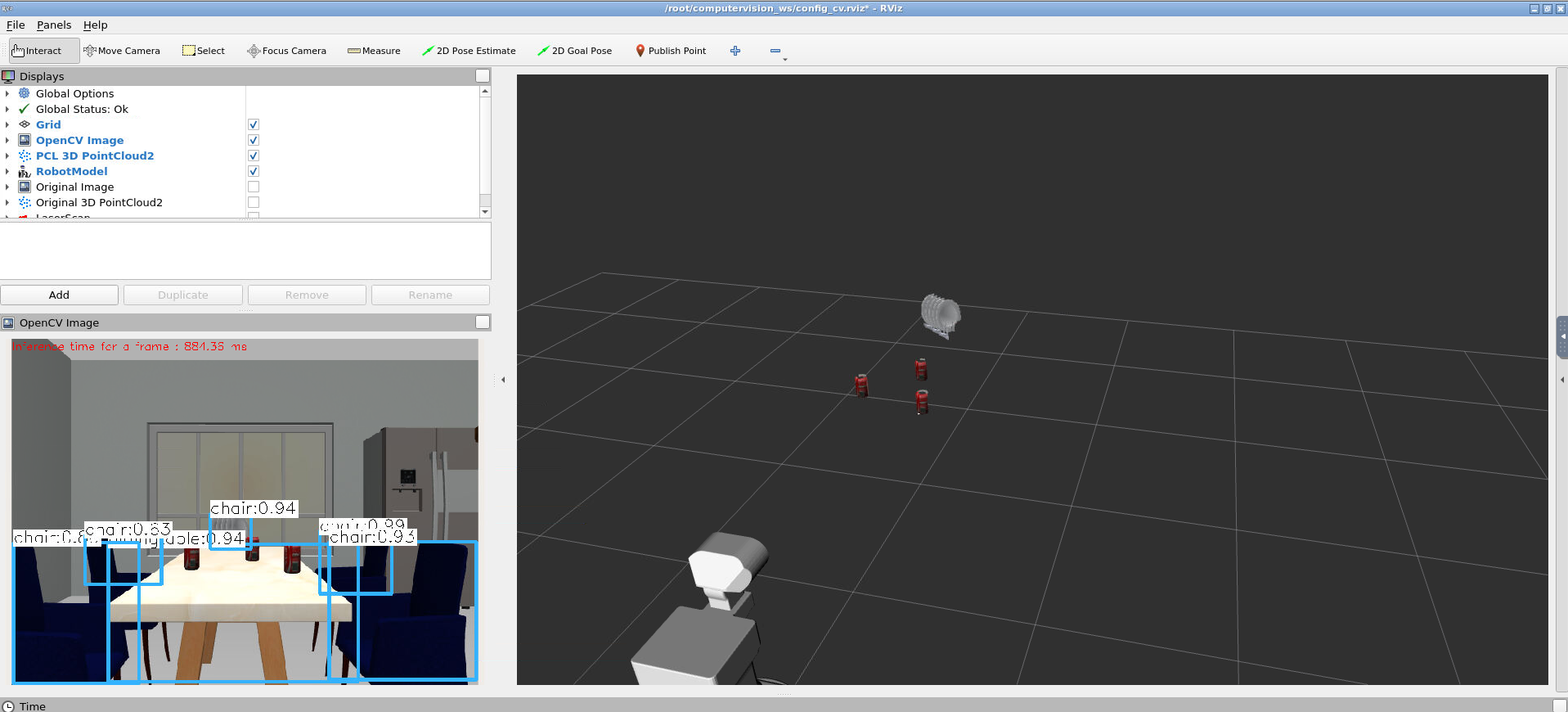The image size is (1568, 712).
Task: Select the Interact tool
Action: 44,51
